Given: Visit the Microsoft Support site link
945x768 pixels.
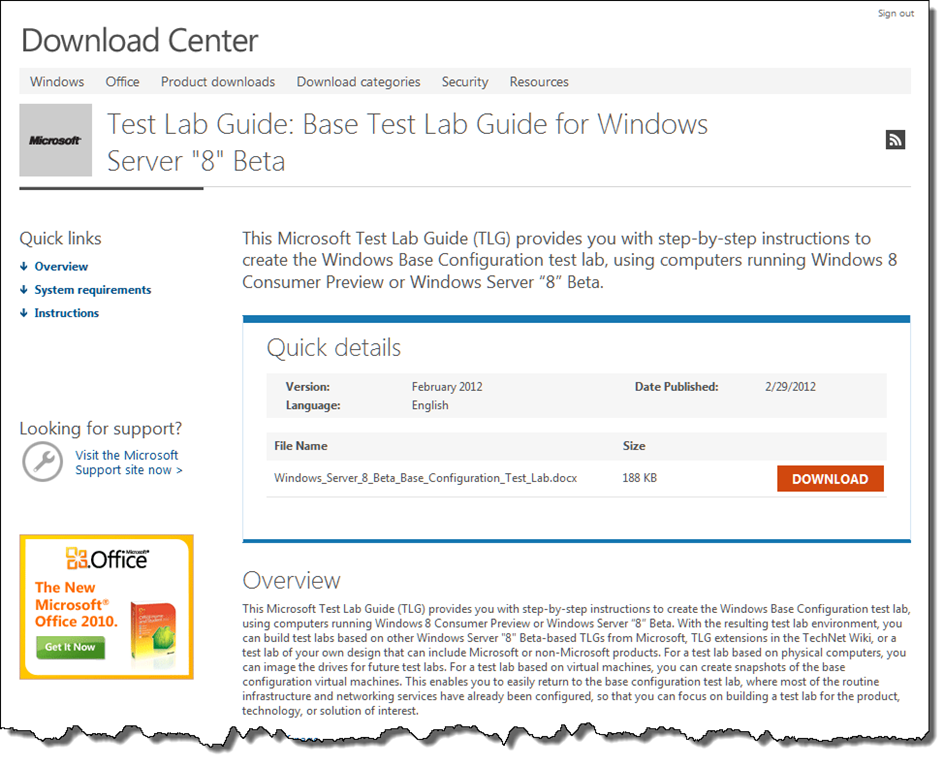Looking at the screenshot, I should [x=128, y=462].
